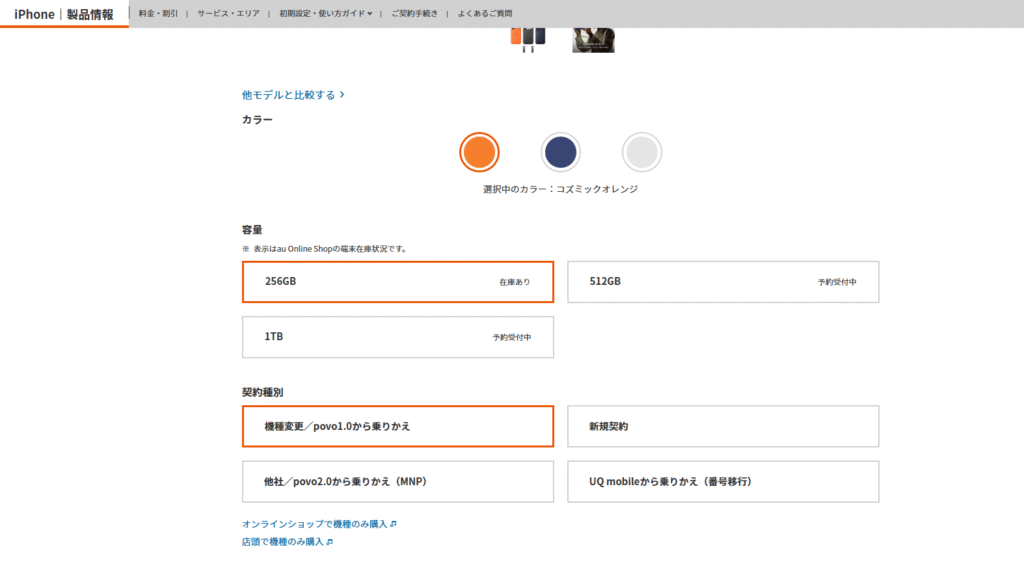
Task: Click the iPhone｜製品情報 tab
Action: [x=64, y=14]
